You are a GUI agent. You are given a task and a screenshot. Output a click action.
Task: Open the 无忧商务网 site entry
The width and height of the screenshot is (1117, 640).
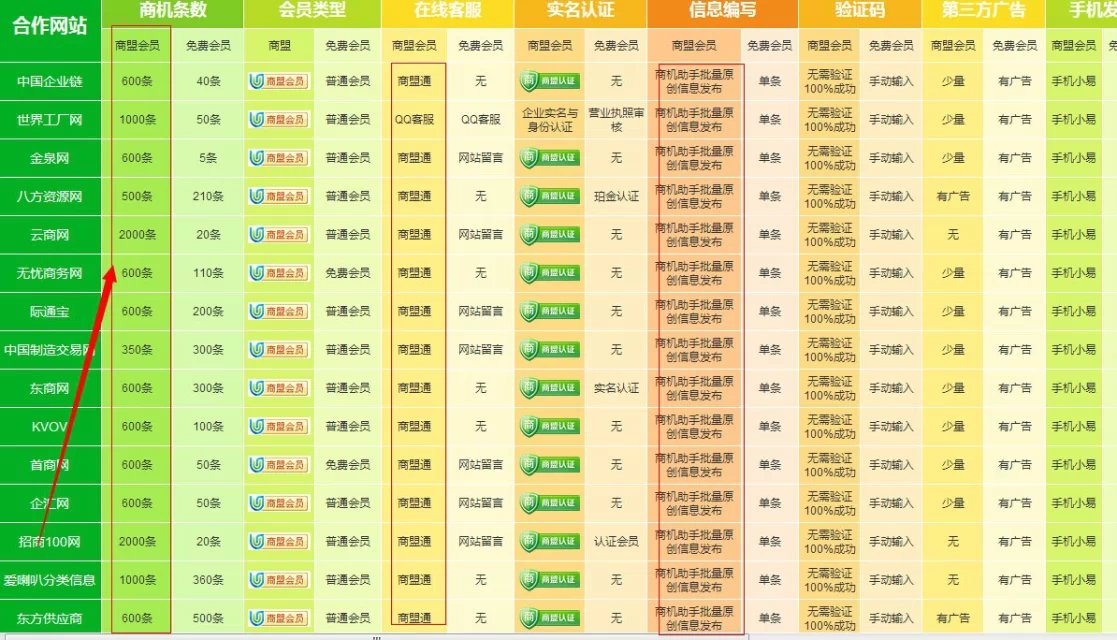pyautogui.click(x=50, y=273)
